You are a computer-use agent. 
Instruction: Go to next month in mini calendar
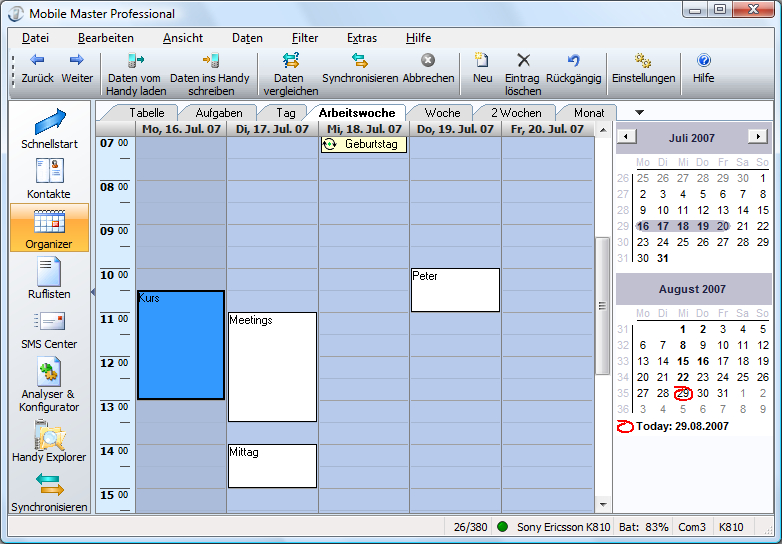758,136
